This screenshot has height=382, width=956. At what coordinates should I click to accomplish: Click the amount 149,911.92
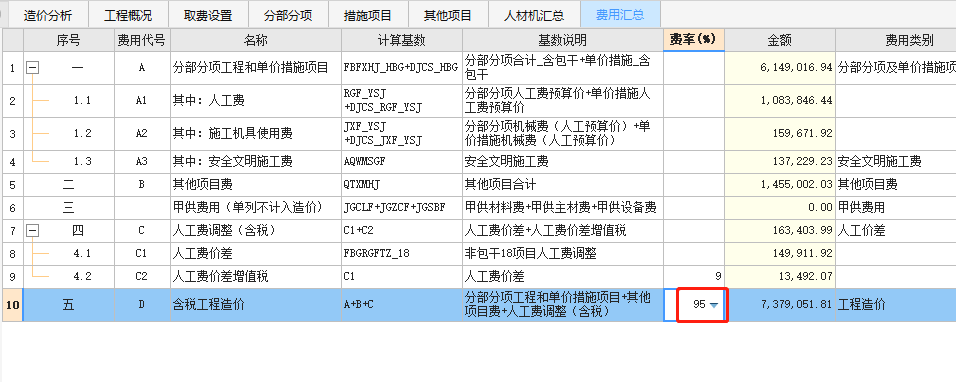(x=779, y=253)
